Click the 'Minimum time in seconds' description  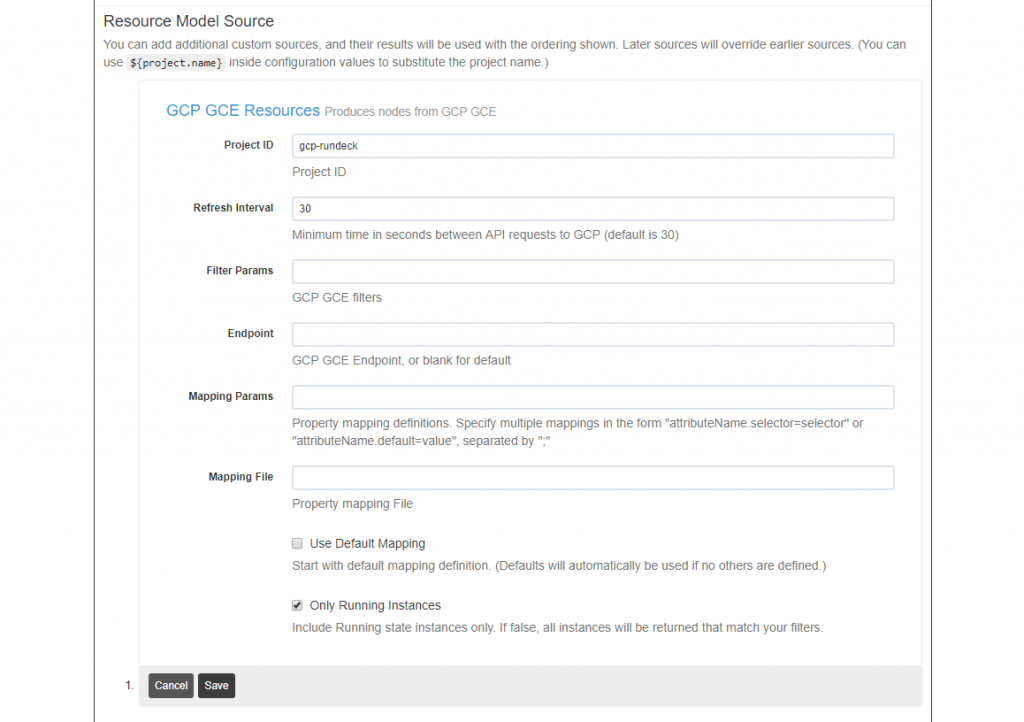click(x=485, y=235)
